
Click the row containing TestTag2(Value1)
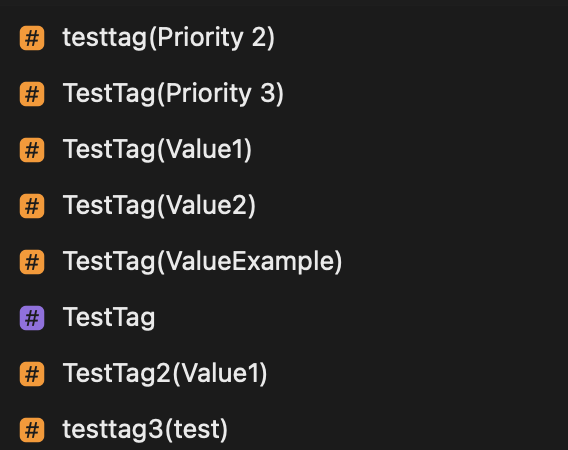(x=284, y=374)
